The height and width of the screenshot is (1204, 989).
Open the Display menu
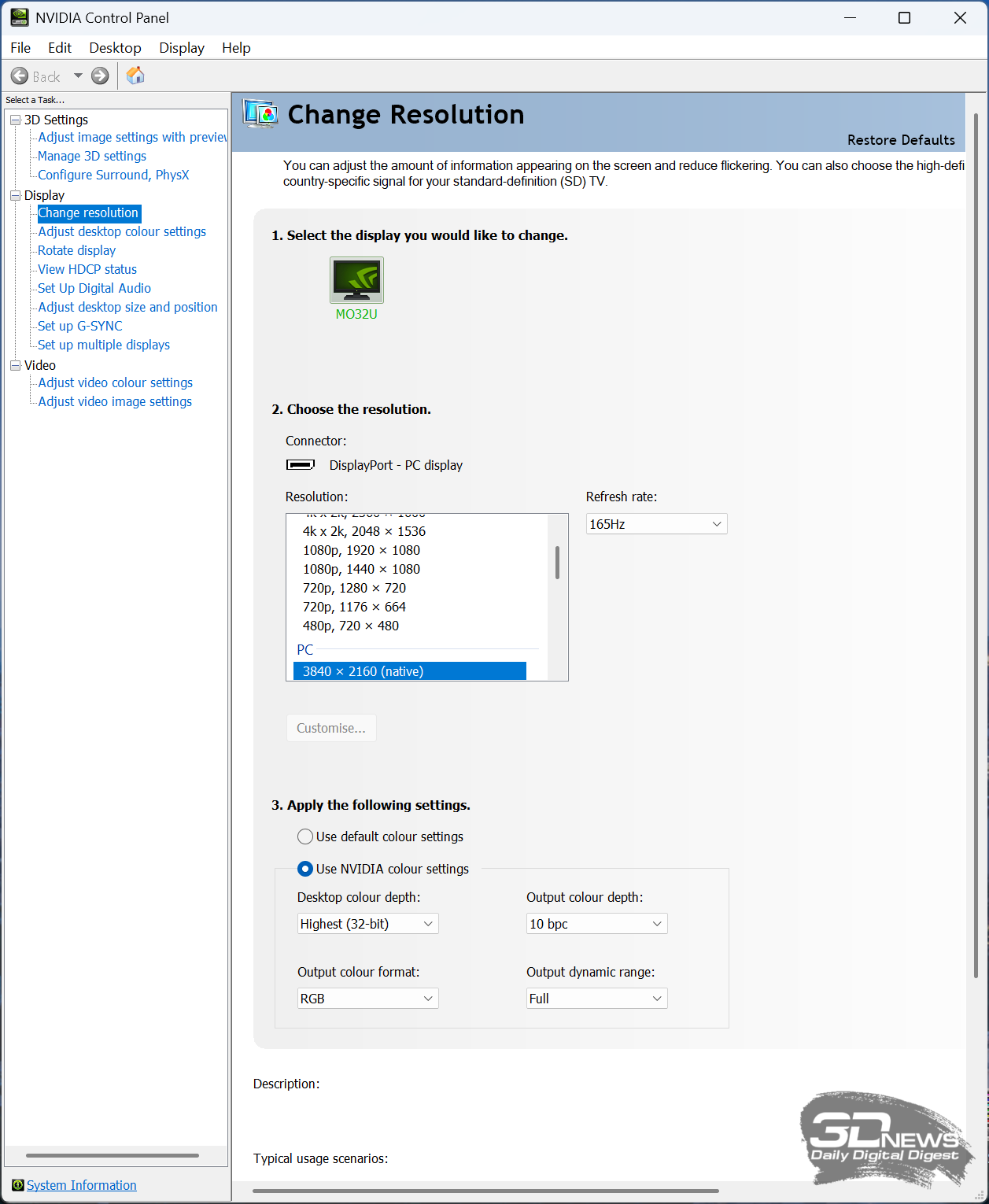point(182,48)
